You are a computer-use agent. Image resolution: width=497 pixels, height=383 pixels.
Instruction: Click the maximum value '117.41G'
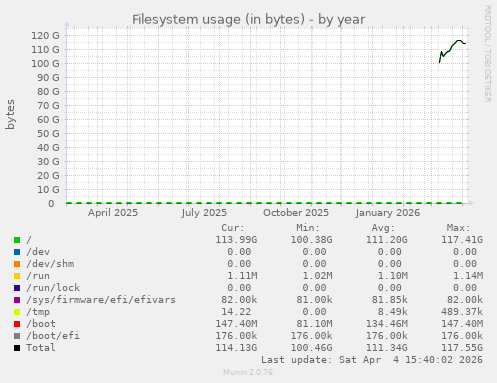462,240
